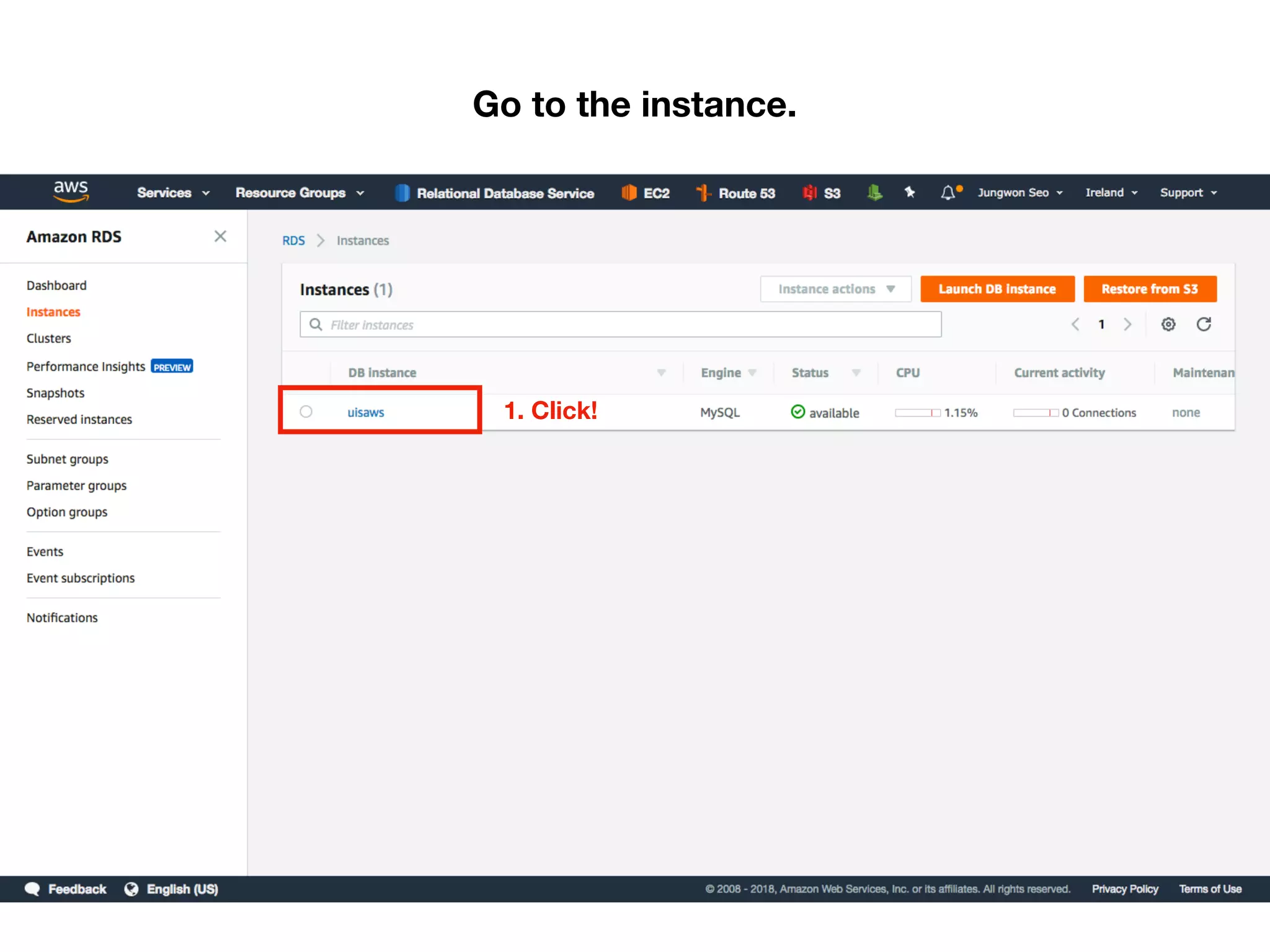Open table preferences gear icon
This screenshot has width=1270, height=952.
[1168, 324]
